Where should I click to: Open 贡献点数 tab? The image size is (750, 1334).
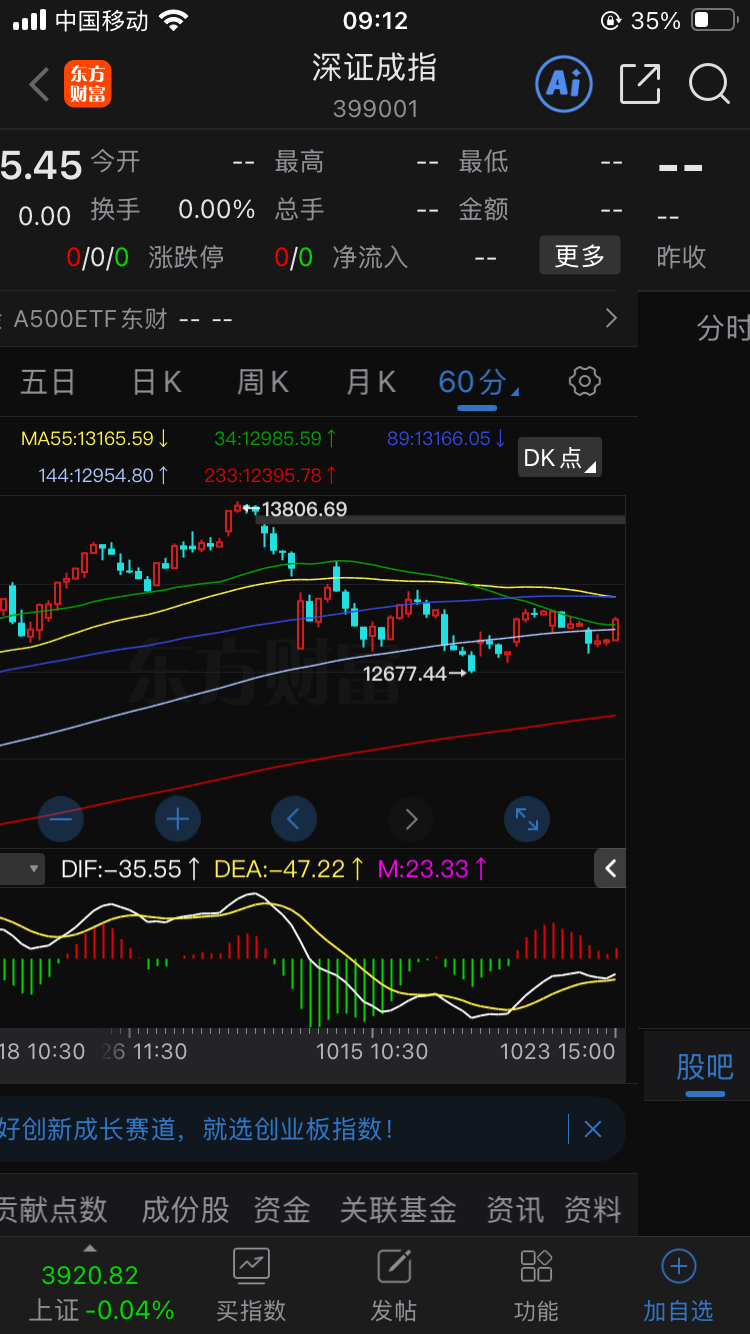point(53,1210)
